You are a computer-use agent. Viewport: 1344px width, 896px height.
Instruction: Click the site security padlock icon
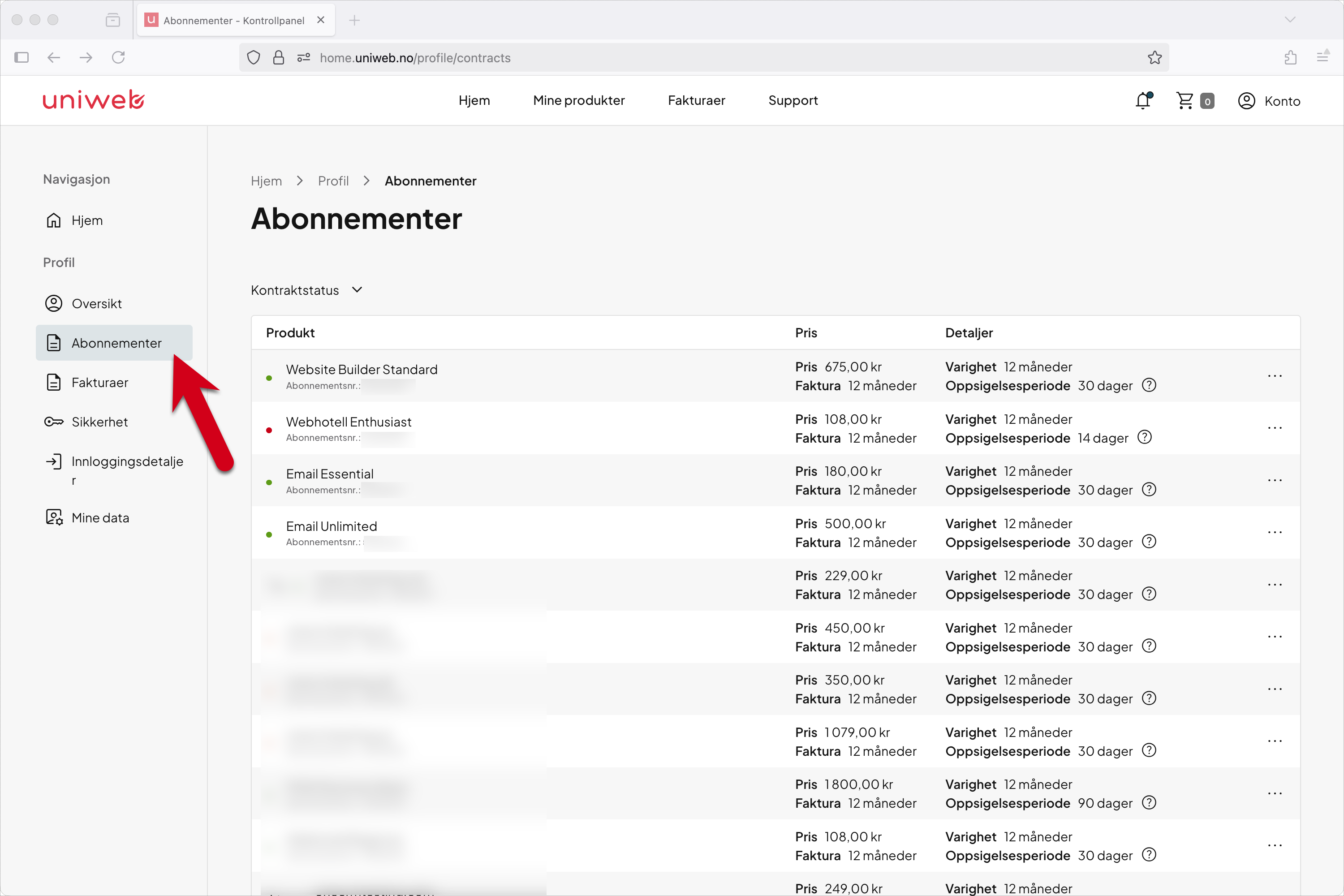[x=278, y=58]
